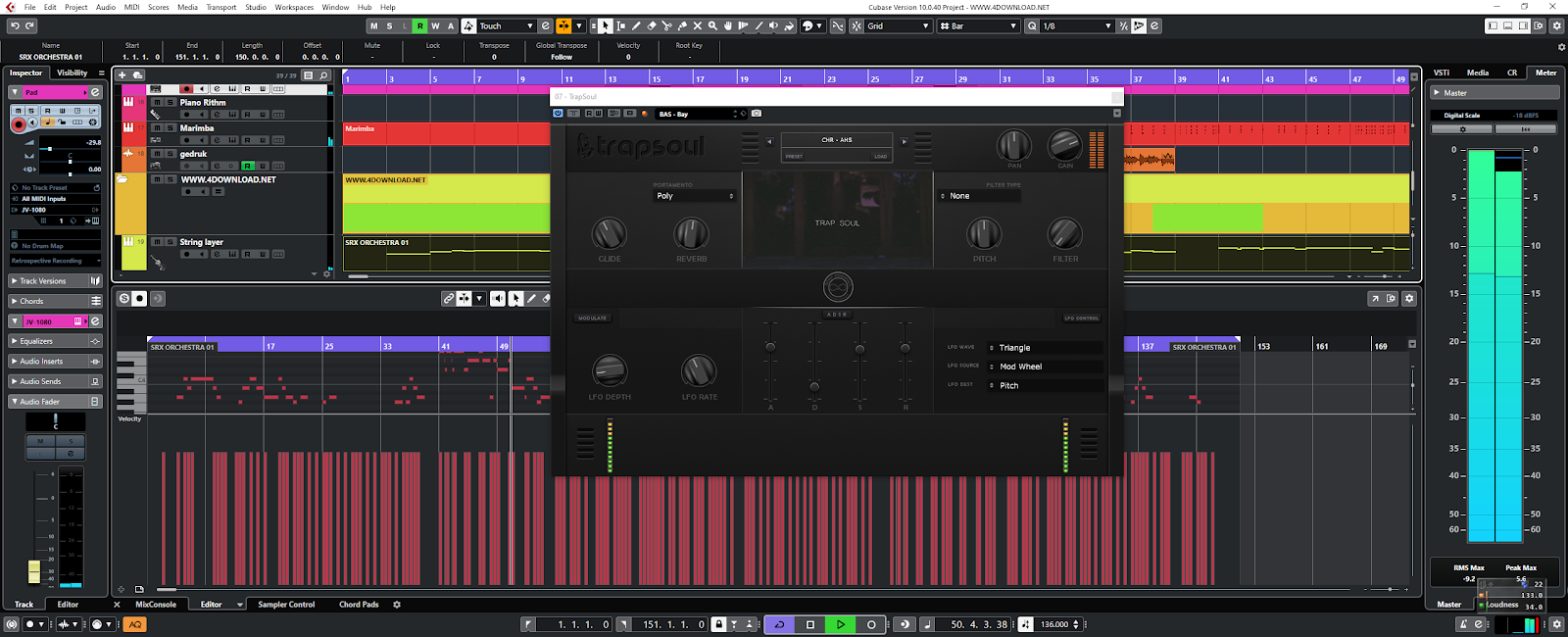This screenshot has width=1568, height=637.
Task: Select the Erase tool in toolbar
Action: pos(652,25)
